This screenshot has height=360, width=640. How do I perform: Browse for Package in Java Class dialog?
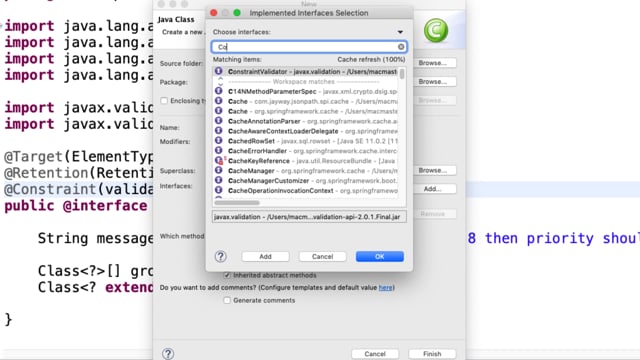[433, 82]
